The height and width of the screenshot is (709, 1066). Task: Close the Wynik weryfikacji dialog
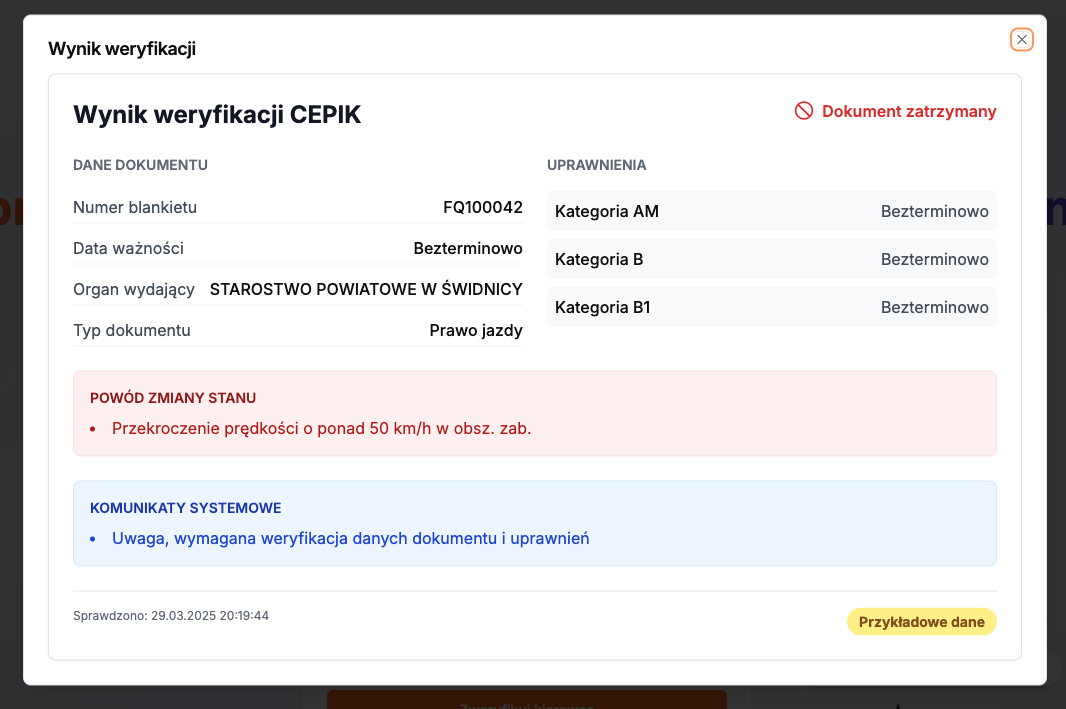[x=1021, y=39]
